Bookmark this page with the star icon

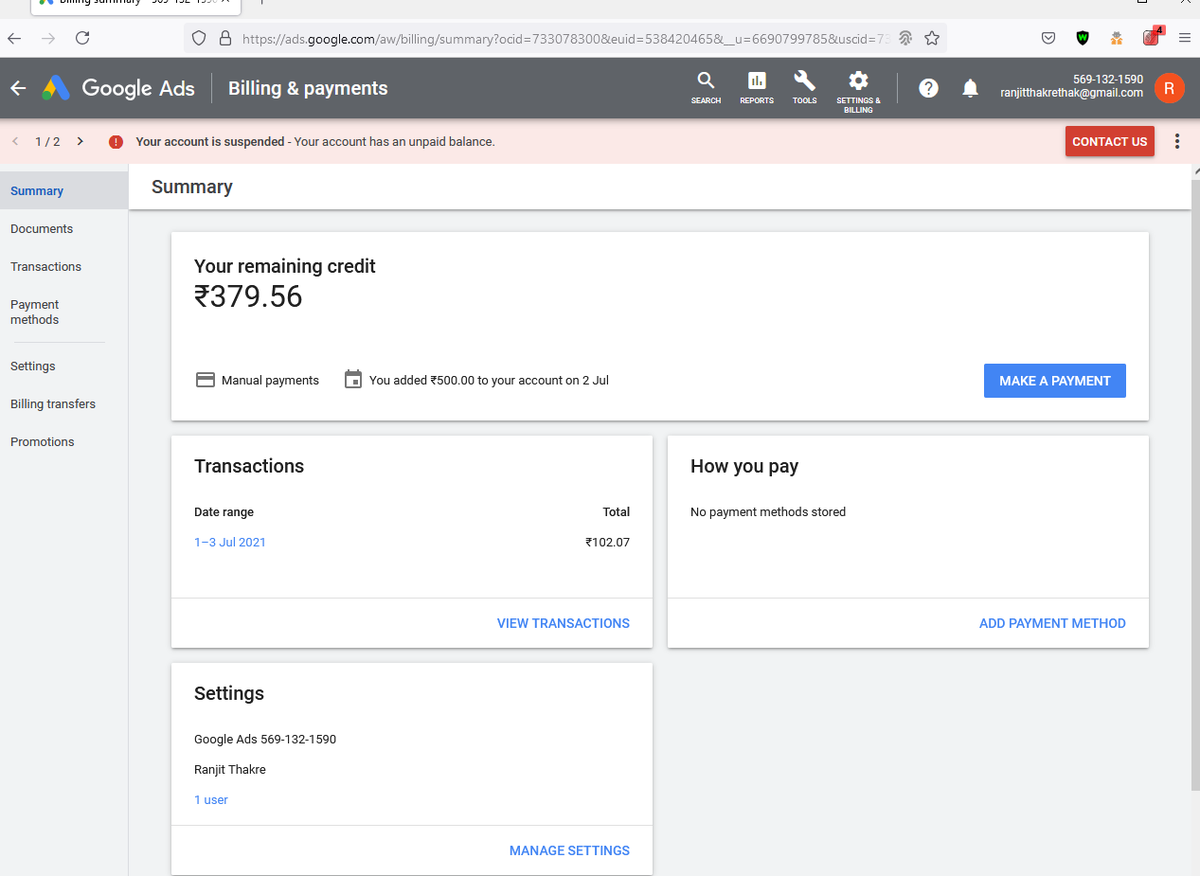[932, 39]
